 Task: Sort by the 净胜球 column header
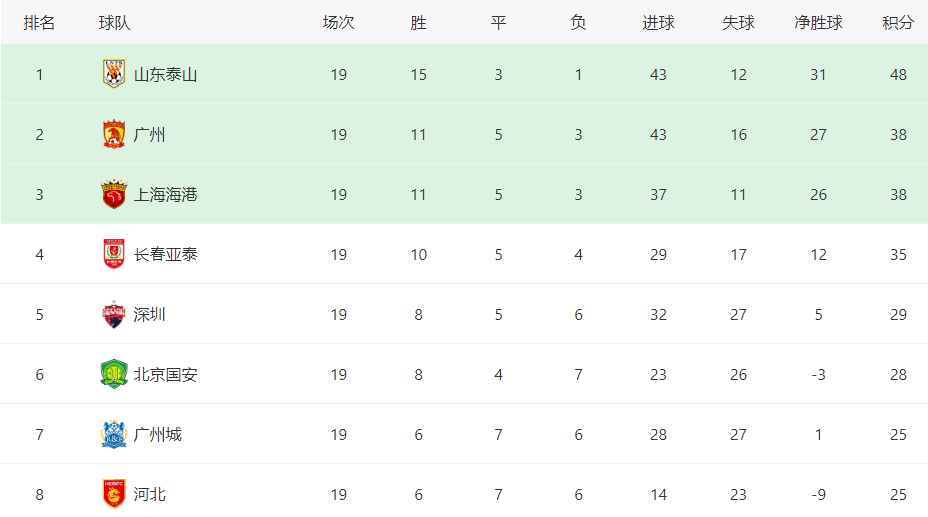click(x=818, y=22)
